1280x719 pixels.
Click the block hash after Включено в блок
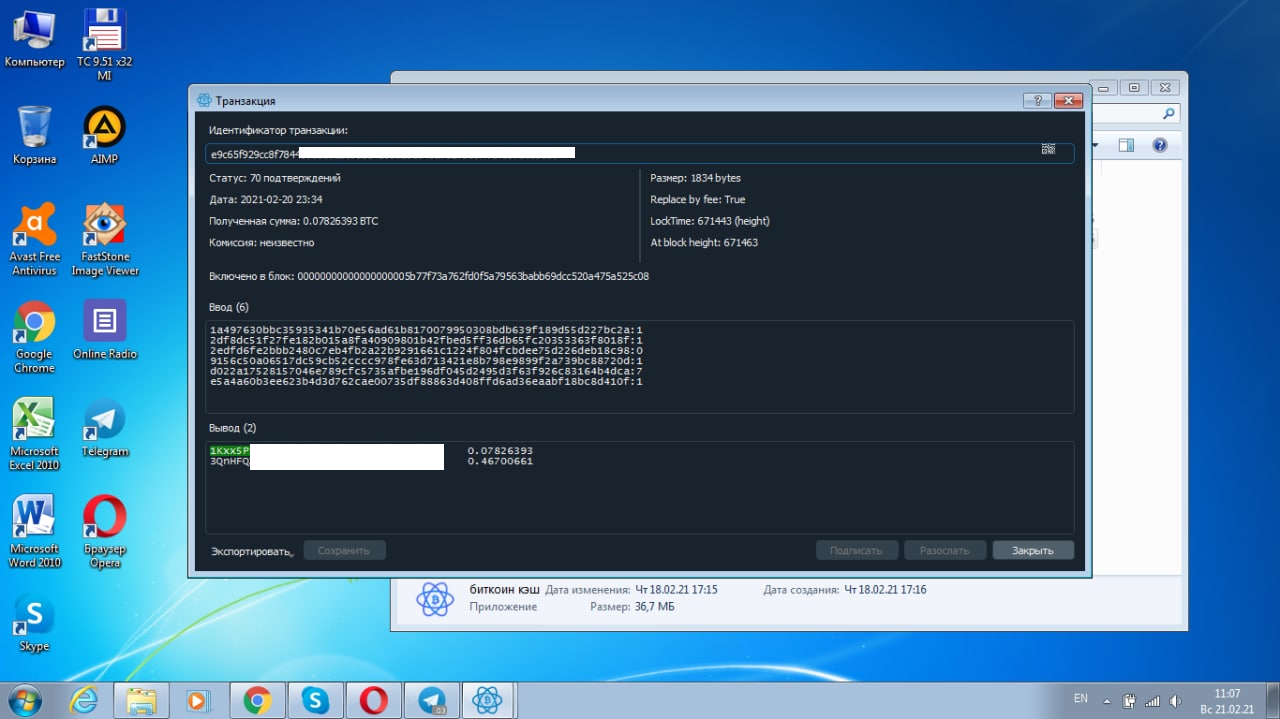[473, 276]
